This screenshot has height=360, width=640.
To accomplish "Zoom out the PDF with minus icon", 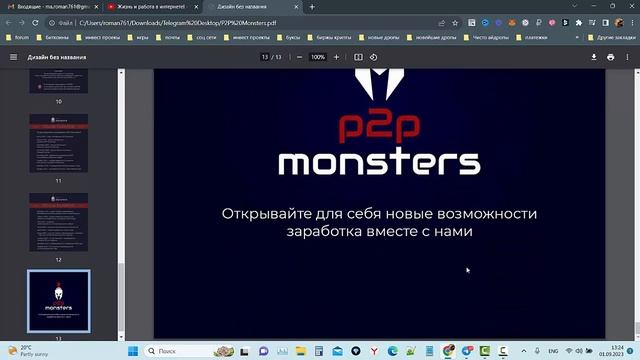I will pyautogui.click(x=300, y=57).
